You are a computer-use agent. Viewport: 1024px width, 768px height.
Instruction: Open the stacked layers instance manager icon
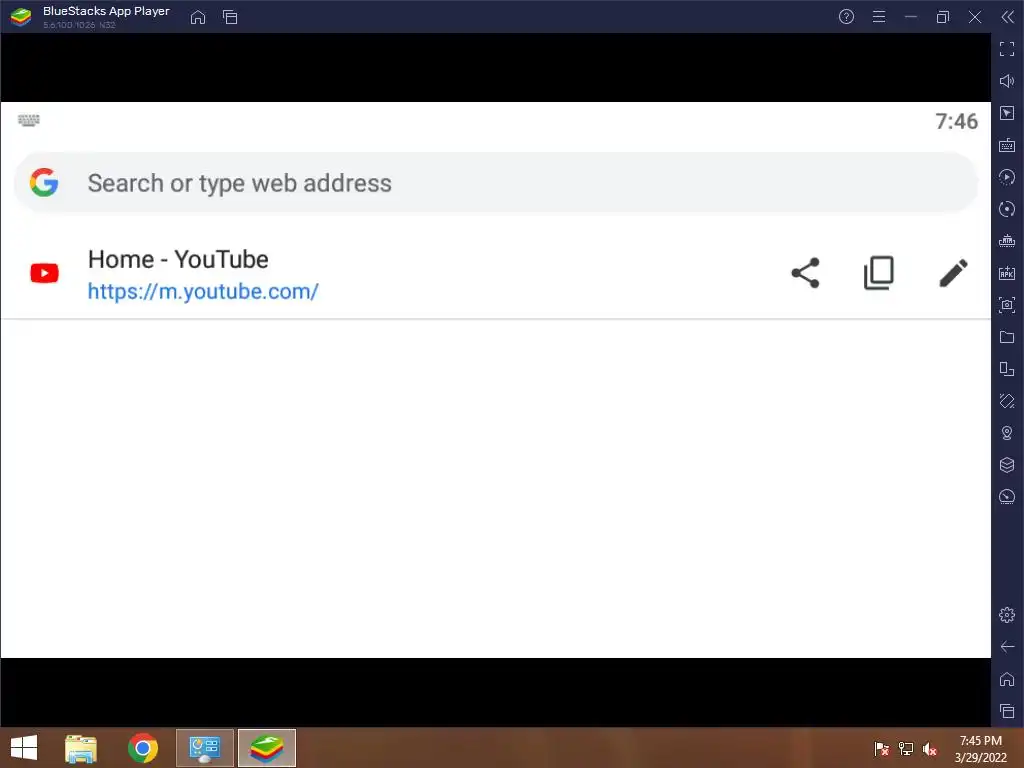point(1007,465)
